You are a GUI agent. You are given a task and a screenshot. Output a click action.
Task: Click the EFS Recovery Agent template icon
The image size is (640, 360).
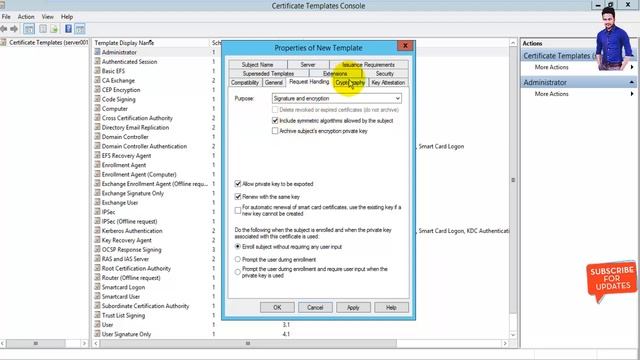click(97, 155)
